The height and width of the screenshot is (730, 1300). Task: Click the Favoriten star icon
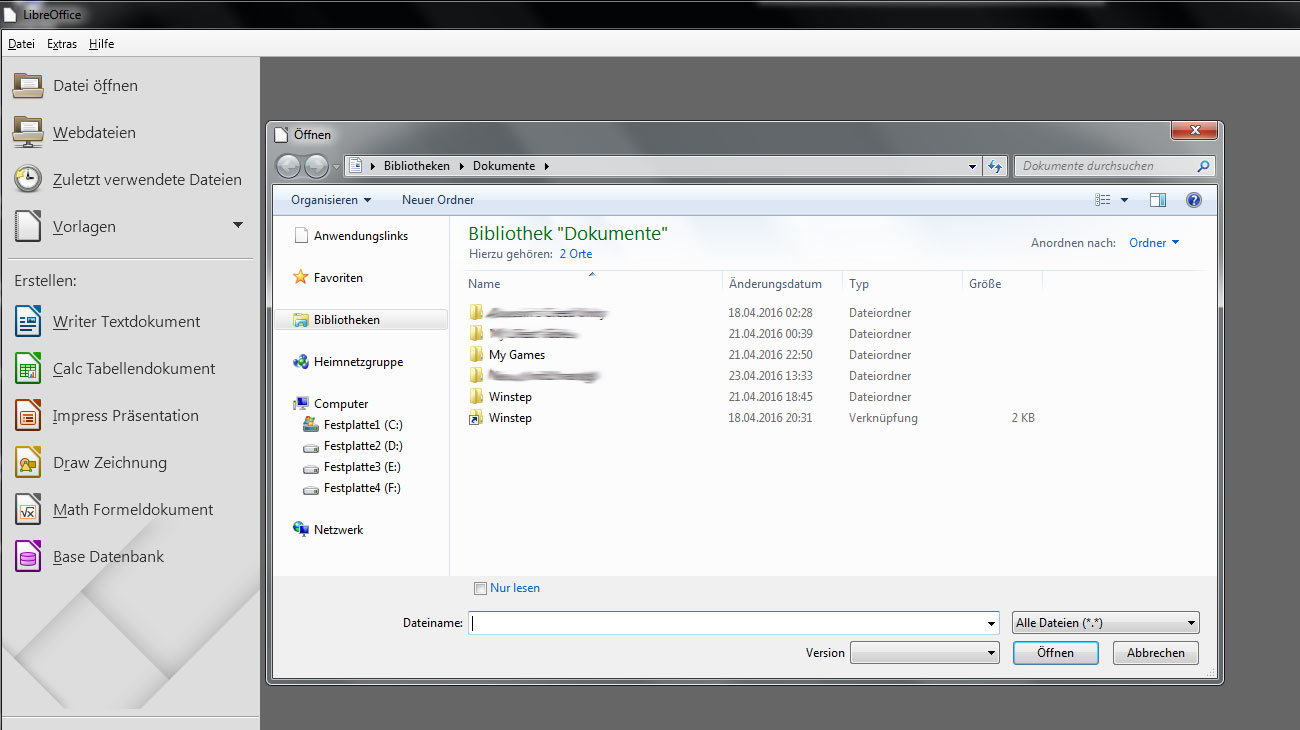300,277
